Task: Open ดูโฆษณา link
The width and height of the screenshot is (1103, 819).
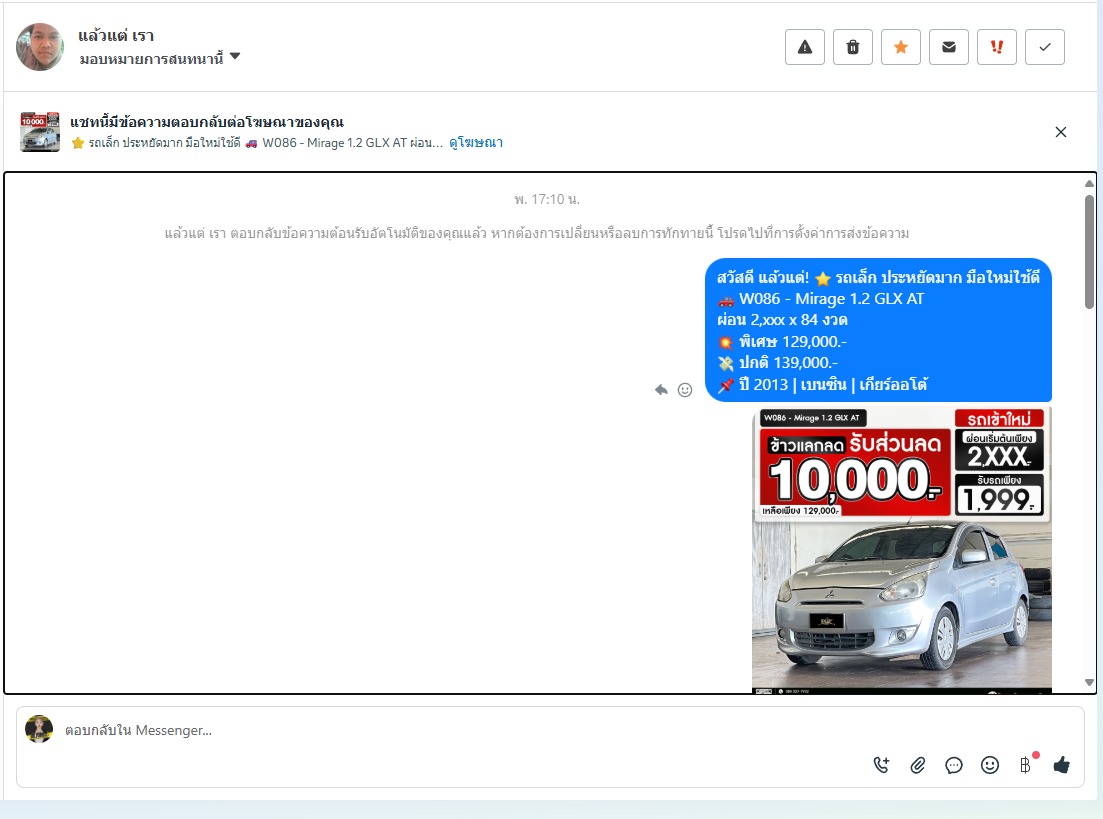Action: pyautogui.click(x=476, y=143)
